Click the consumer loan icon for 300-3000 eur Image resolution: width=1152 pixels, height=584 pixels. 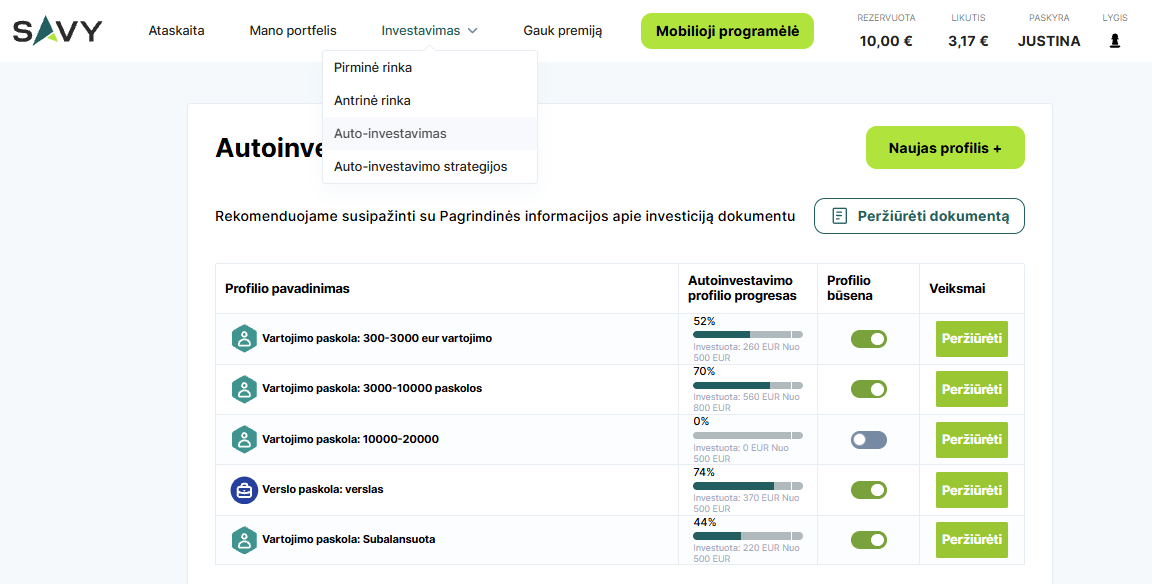pos(244,339)
